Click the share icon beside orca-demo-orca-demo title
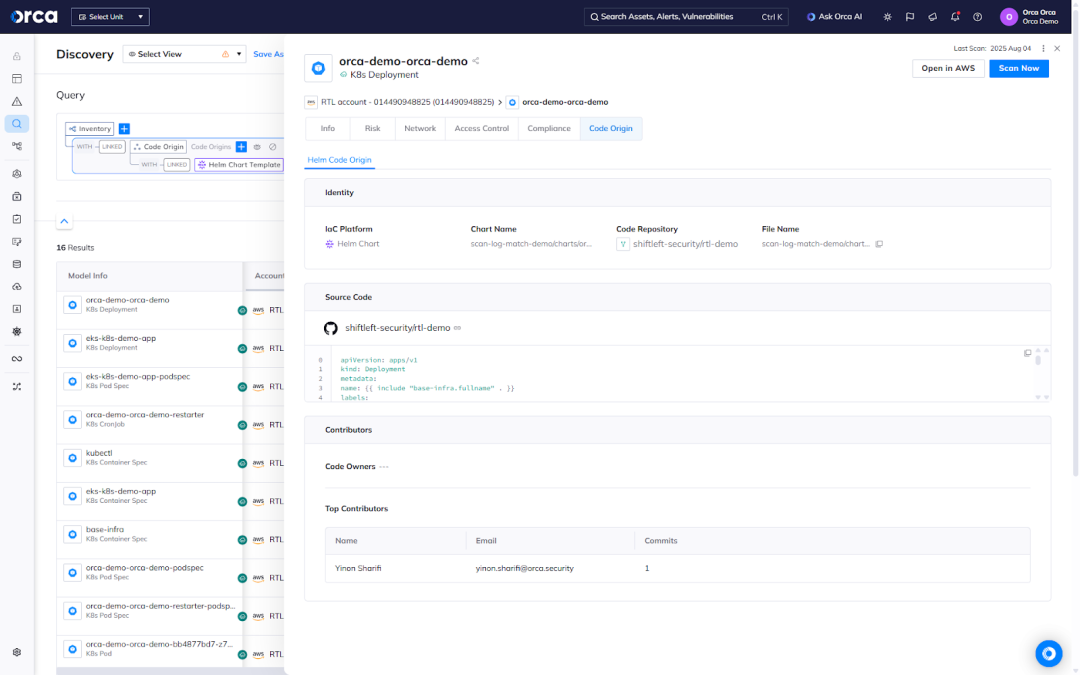The height and width of the screenshot is (675, 1080). click(476, 61)
